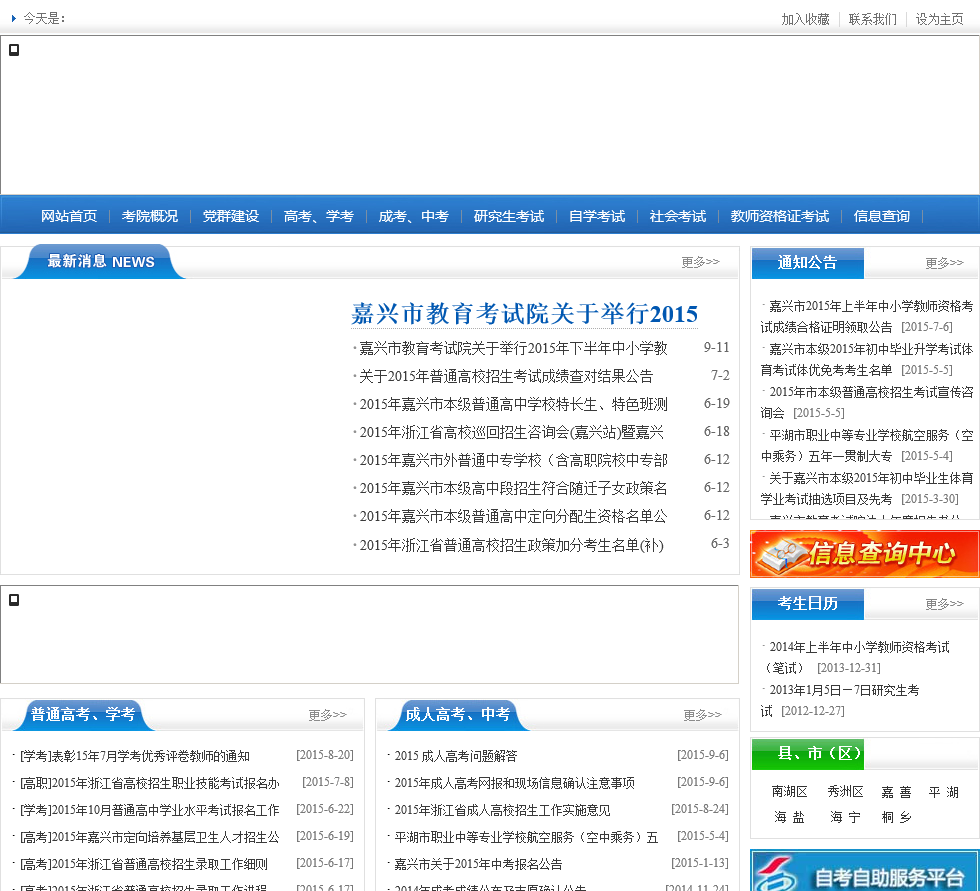Click 更多>> in 考生日历 section
980x891 pixels.
(x=944, y=604)
